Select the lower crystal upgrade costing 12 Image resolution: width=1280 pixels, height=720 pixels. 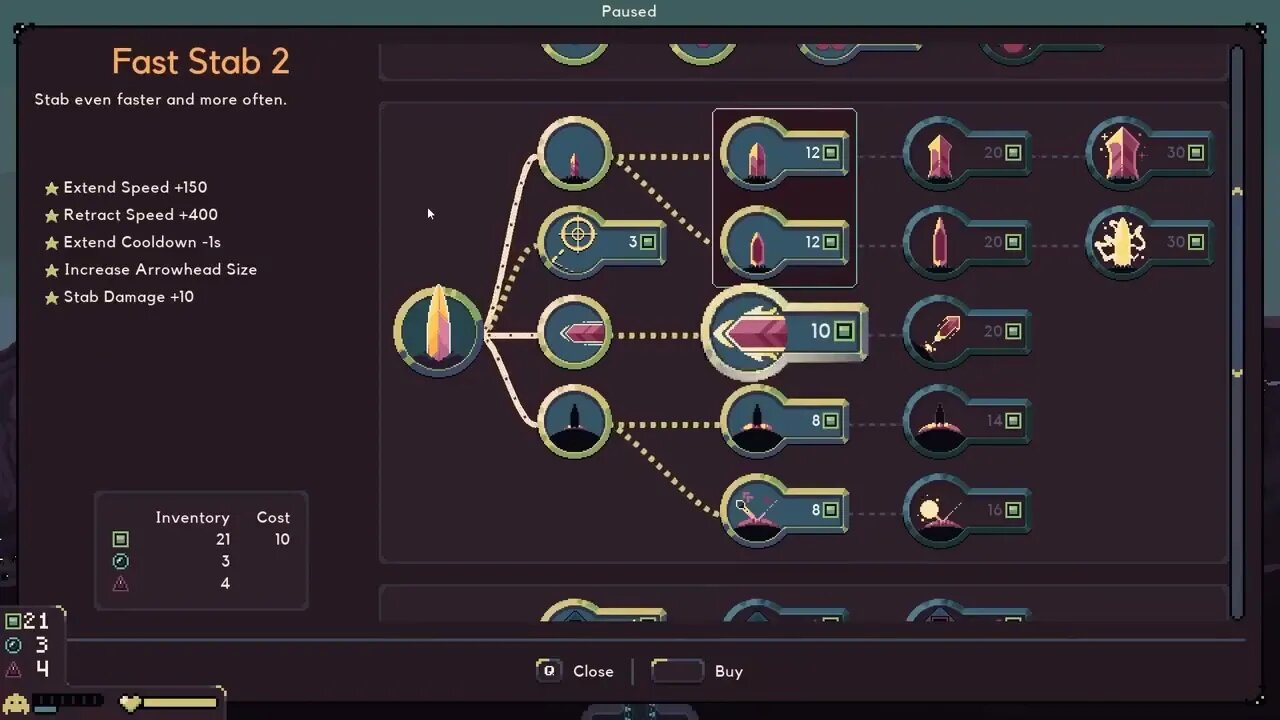(x=784, y=242)
